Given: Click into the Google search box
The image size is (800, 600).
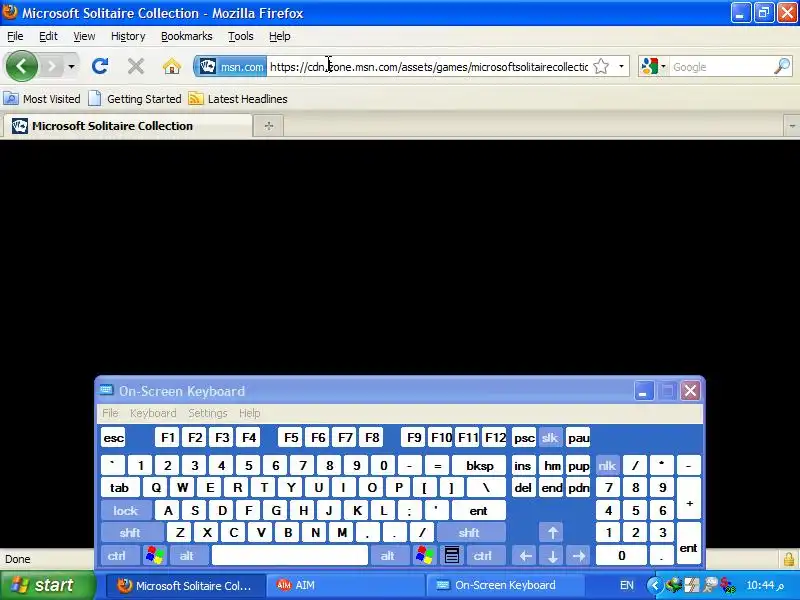Looking at the screenshot, I should [721, 67].
